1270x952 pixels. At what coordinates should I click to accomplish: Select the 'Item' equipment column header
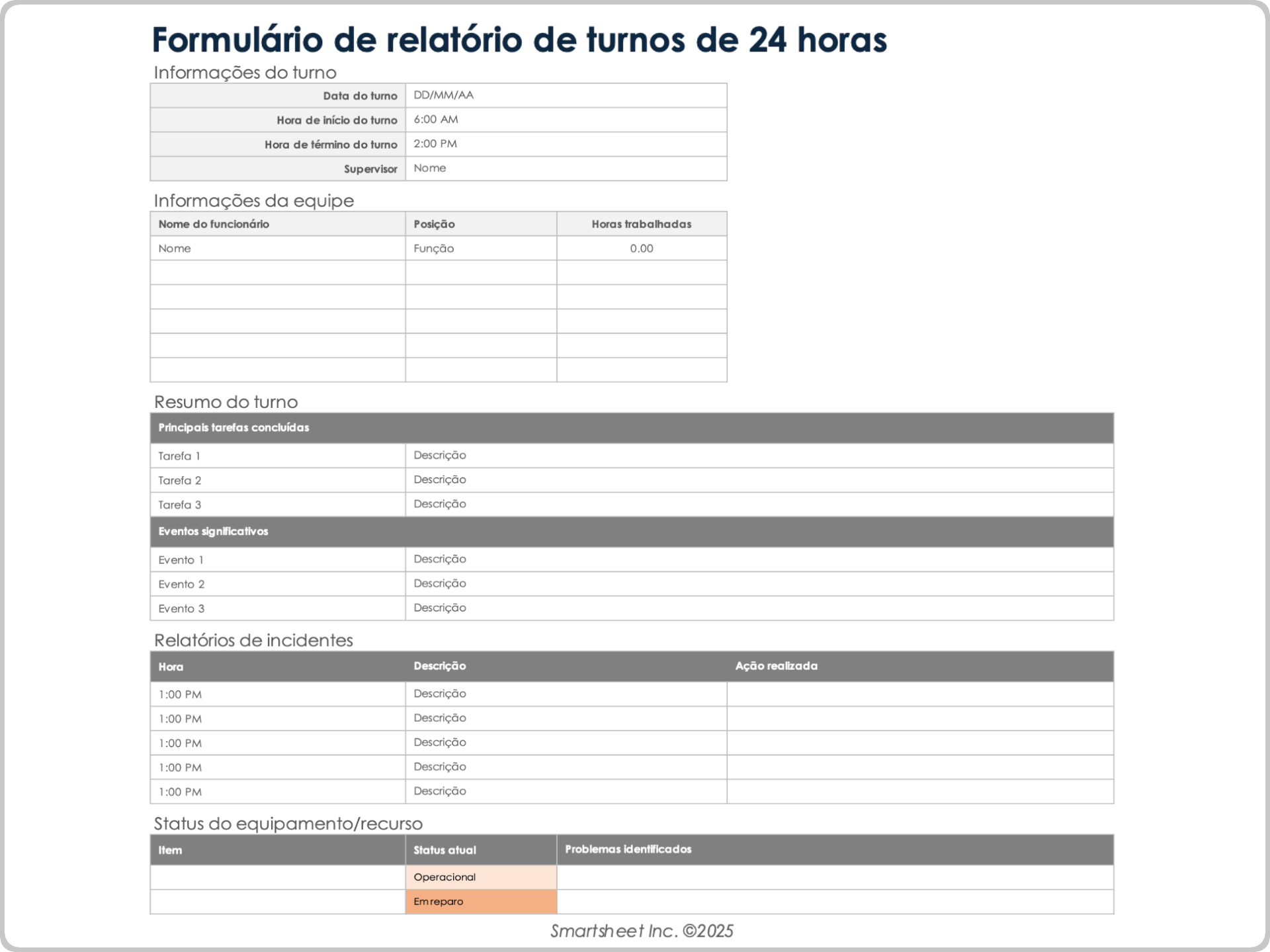click(x=278, y=850)
